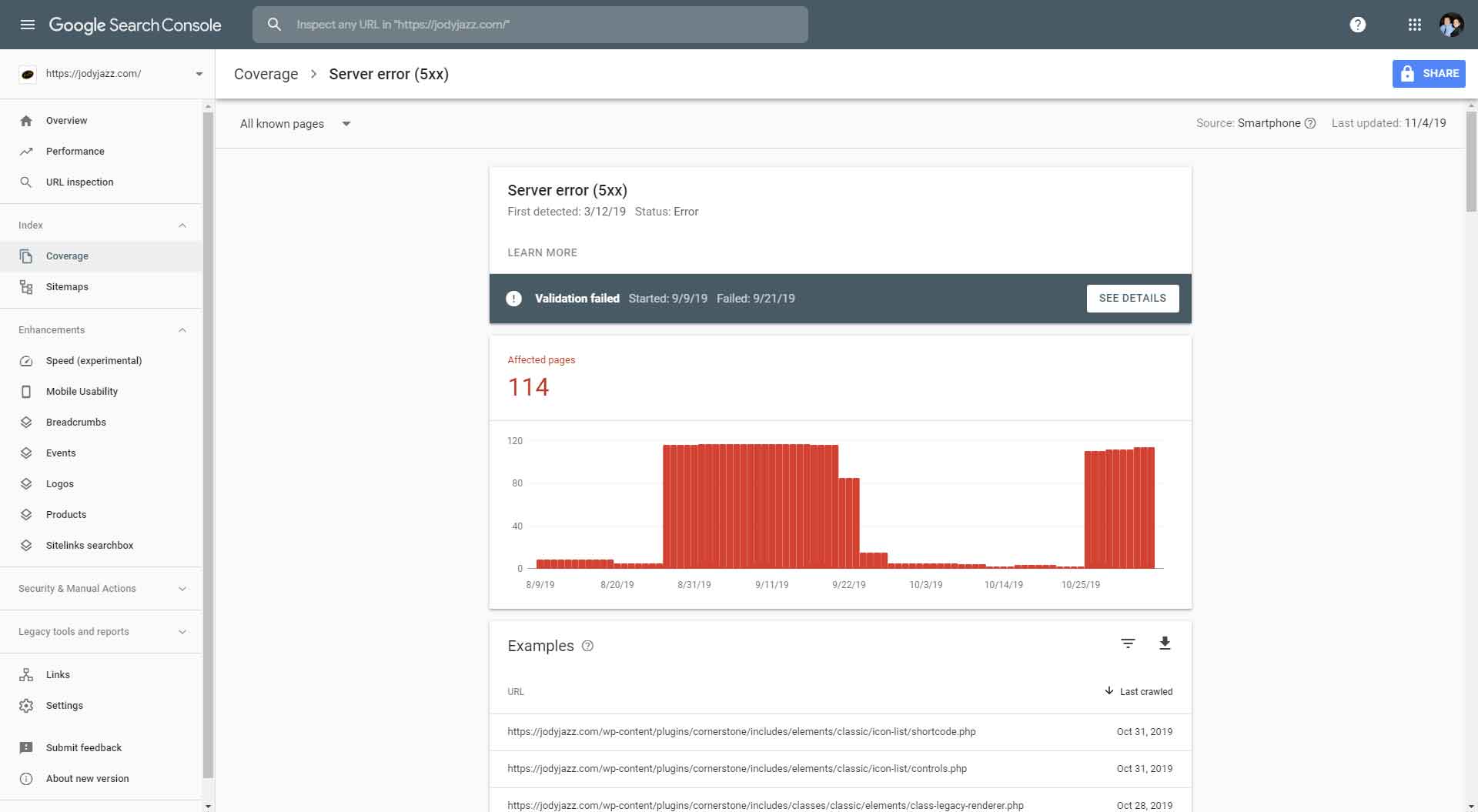The width and height of the screenshot is (1478, 812).
Task: Collapse the Enhancements section
Action: coord(182,330)
